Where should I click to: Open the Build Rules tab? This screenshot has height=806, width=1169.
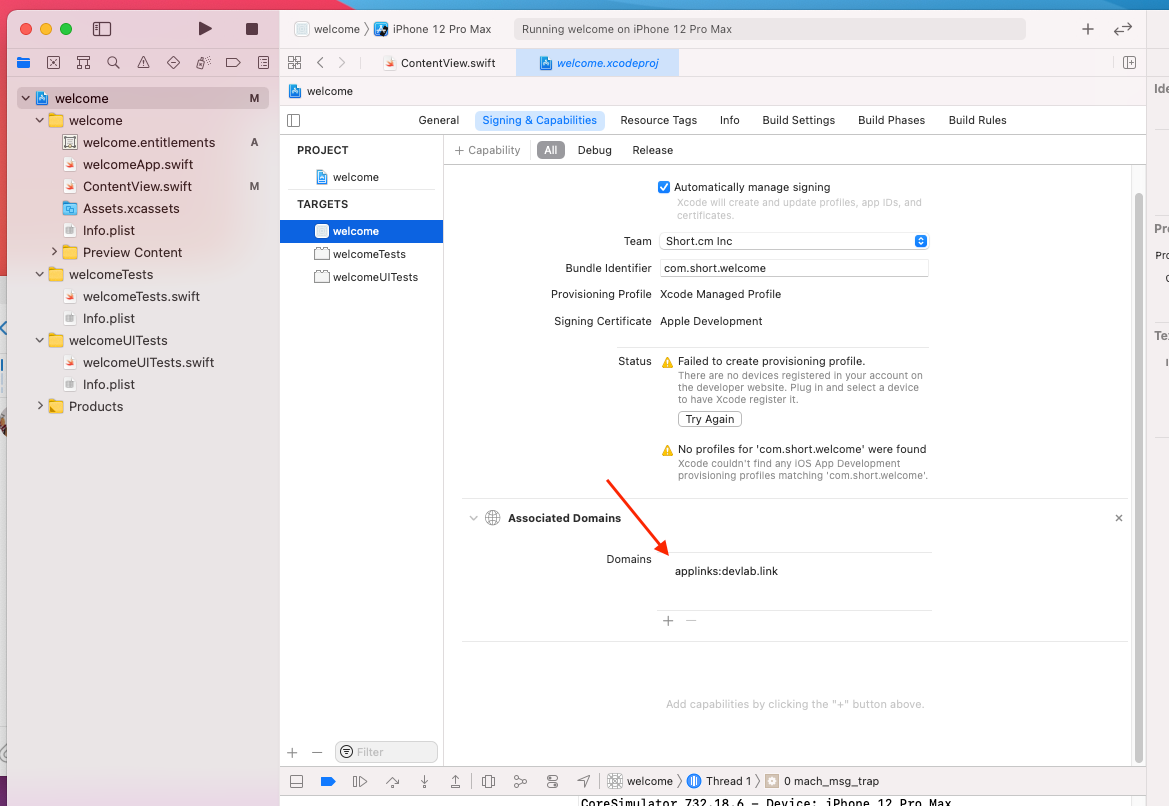(x=977, y=120)
